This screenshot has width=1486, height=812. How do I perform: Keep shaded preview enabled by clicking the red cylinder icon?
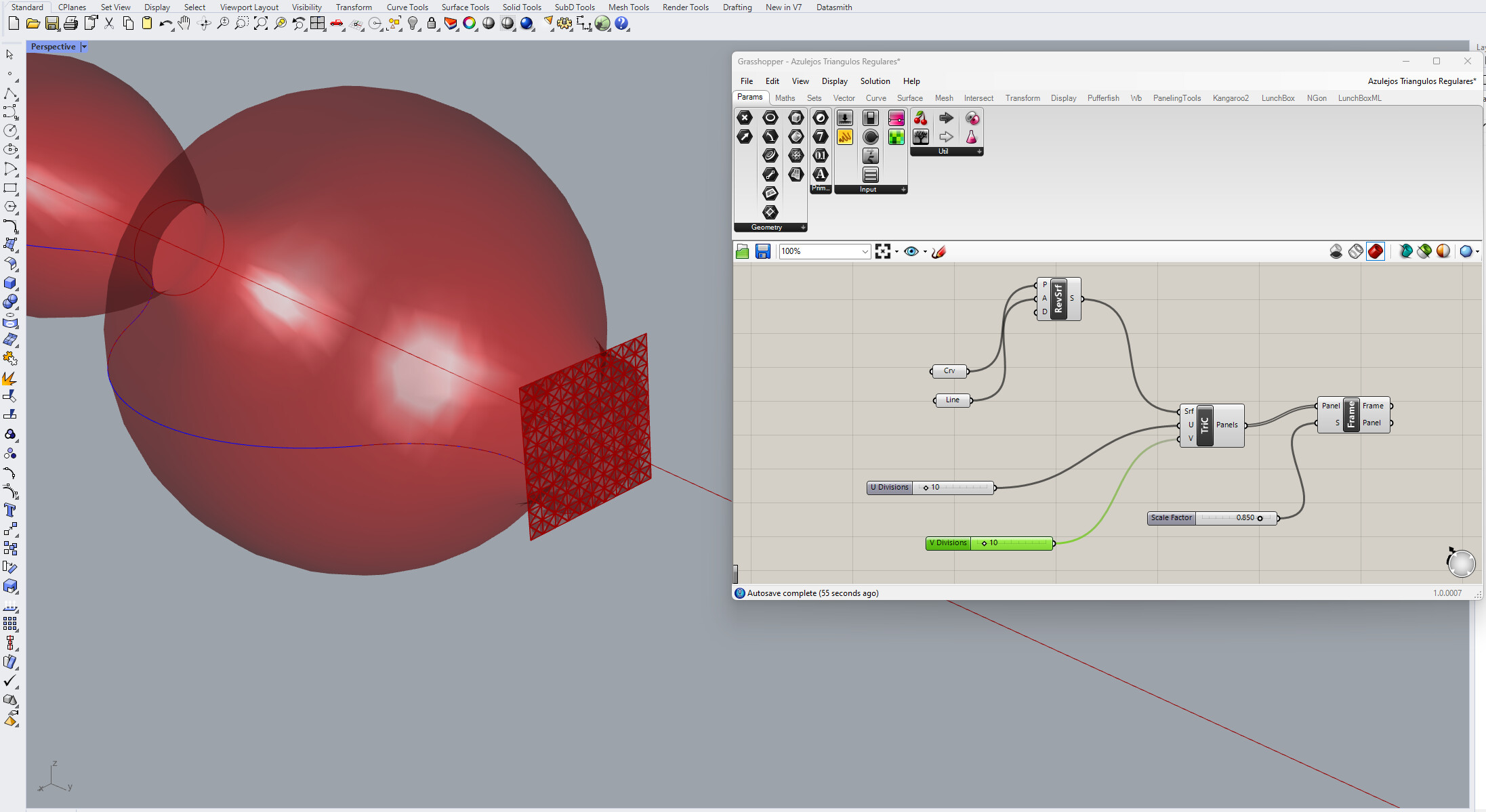point(1376,251)
